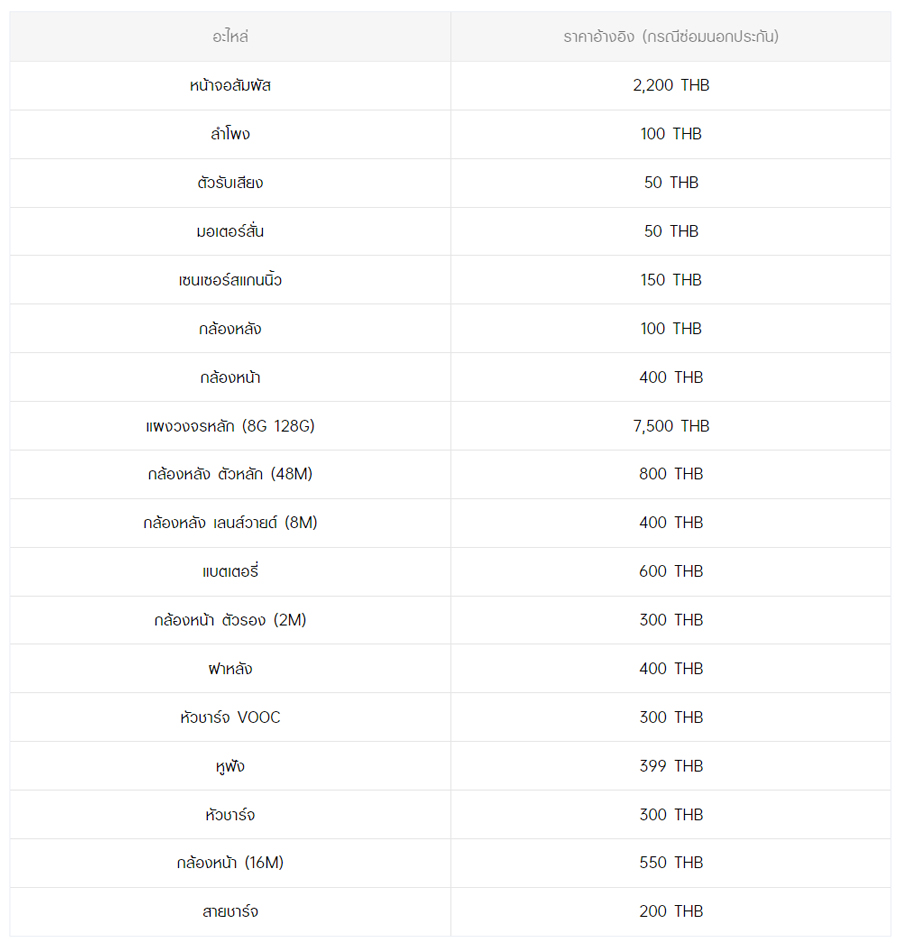This screenshot has width=900, height=947.
Task: Select the หน้าจอสัมผัส part name cell
Action: 230,86
